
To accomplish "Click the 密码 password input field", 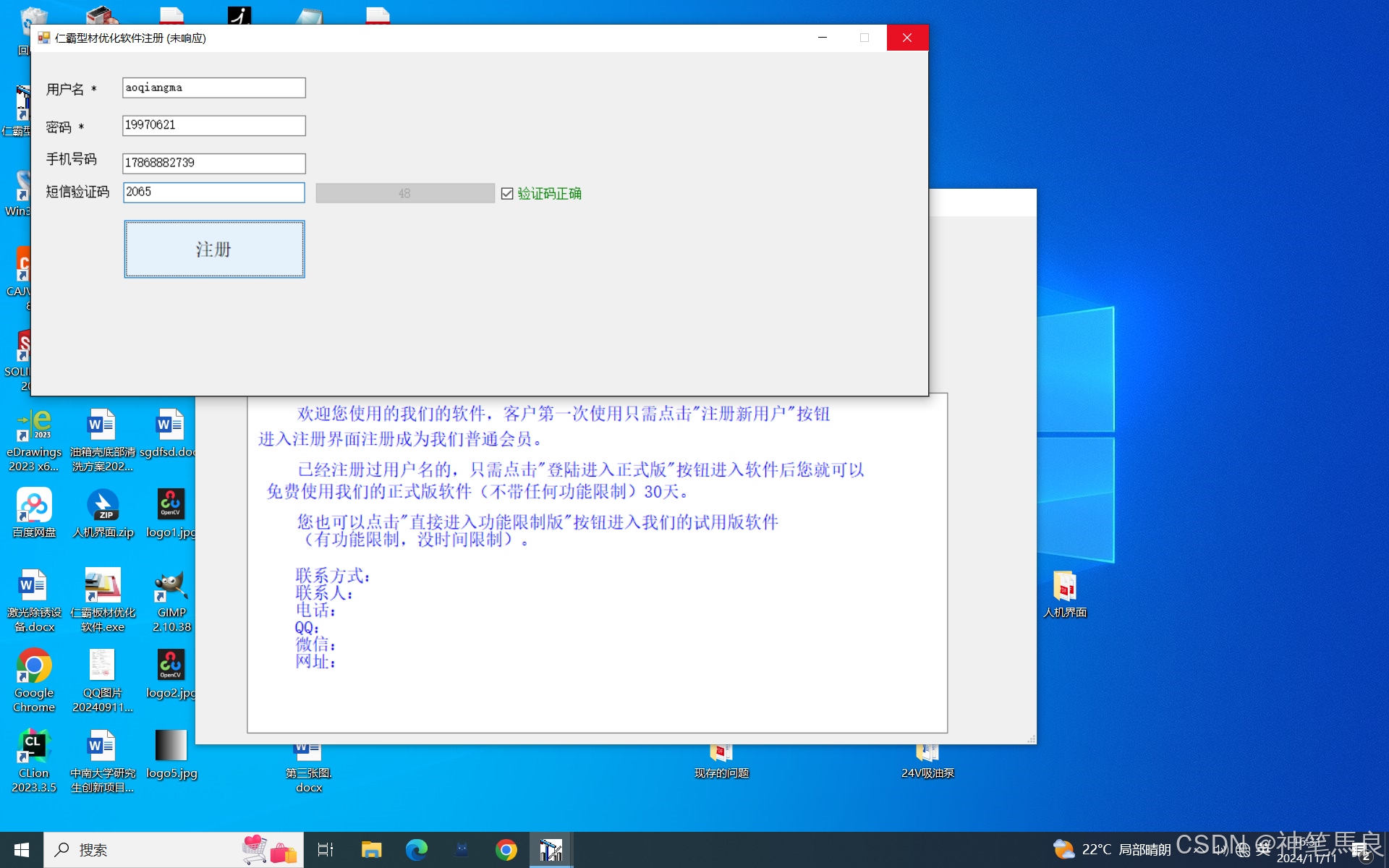I will tap(213, 125).
